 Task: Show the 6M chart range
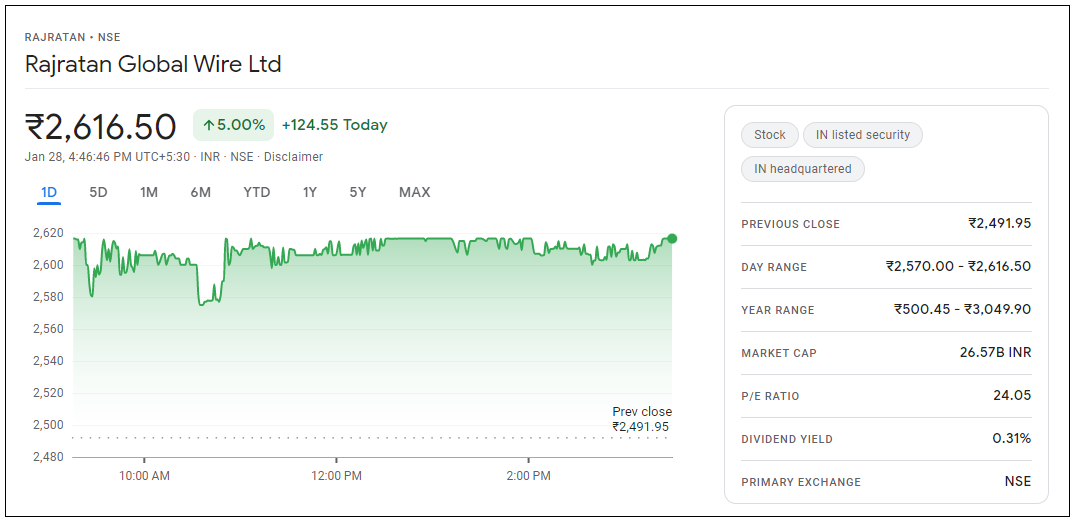tap(201, 192)
